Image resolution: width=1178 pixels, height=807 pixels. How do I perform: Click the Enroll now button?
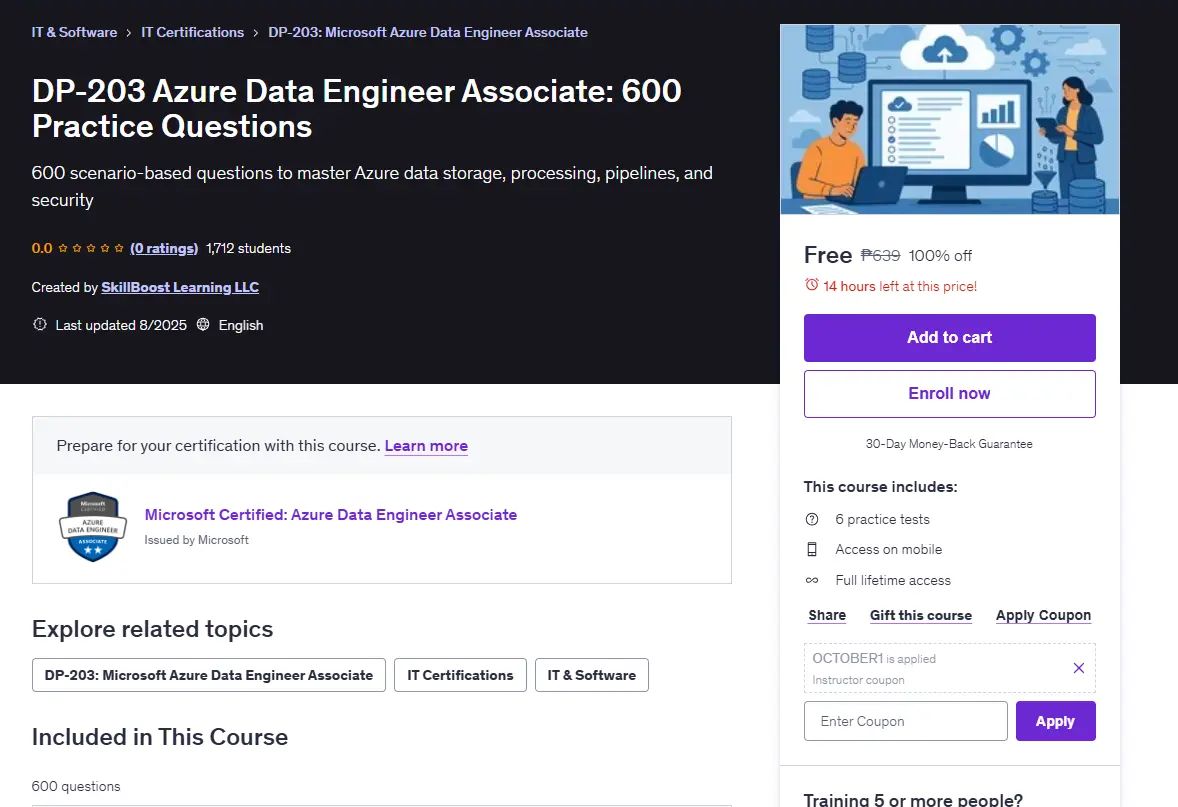[950, 394]
